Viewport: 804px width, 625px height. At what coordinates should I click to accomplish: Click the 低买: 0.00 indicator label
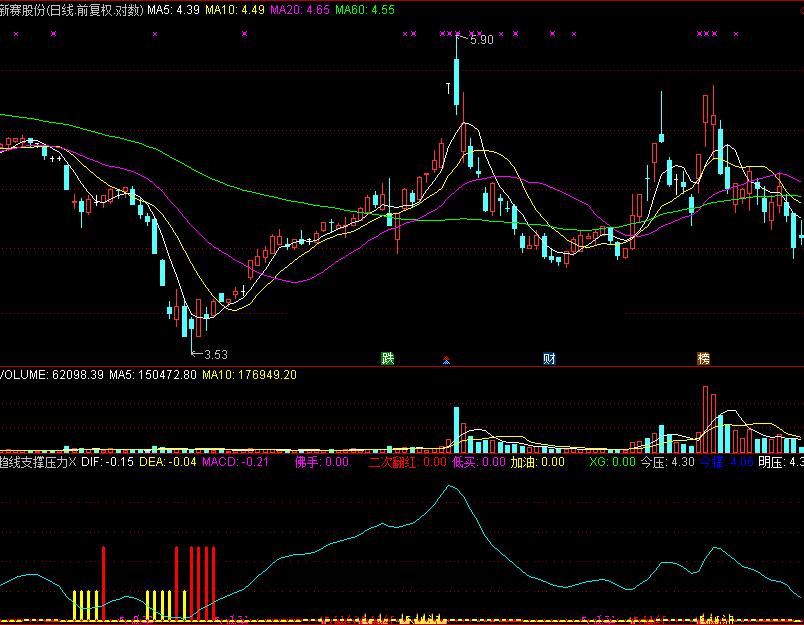click(479, 462)
